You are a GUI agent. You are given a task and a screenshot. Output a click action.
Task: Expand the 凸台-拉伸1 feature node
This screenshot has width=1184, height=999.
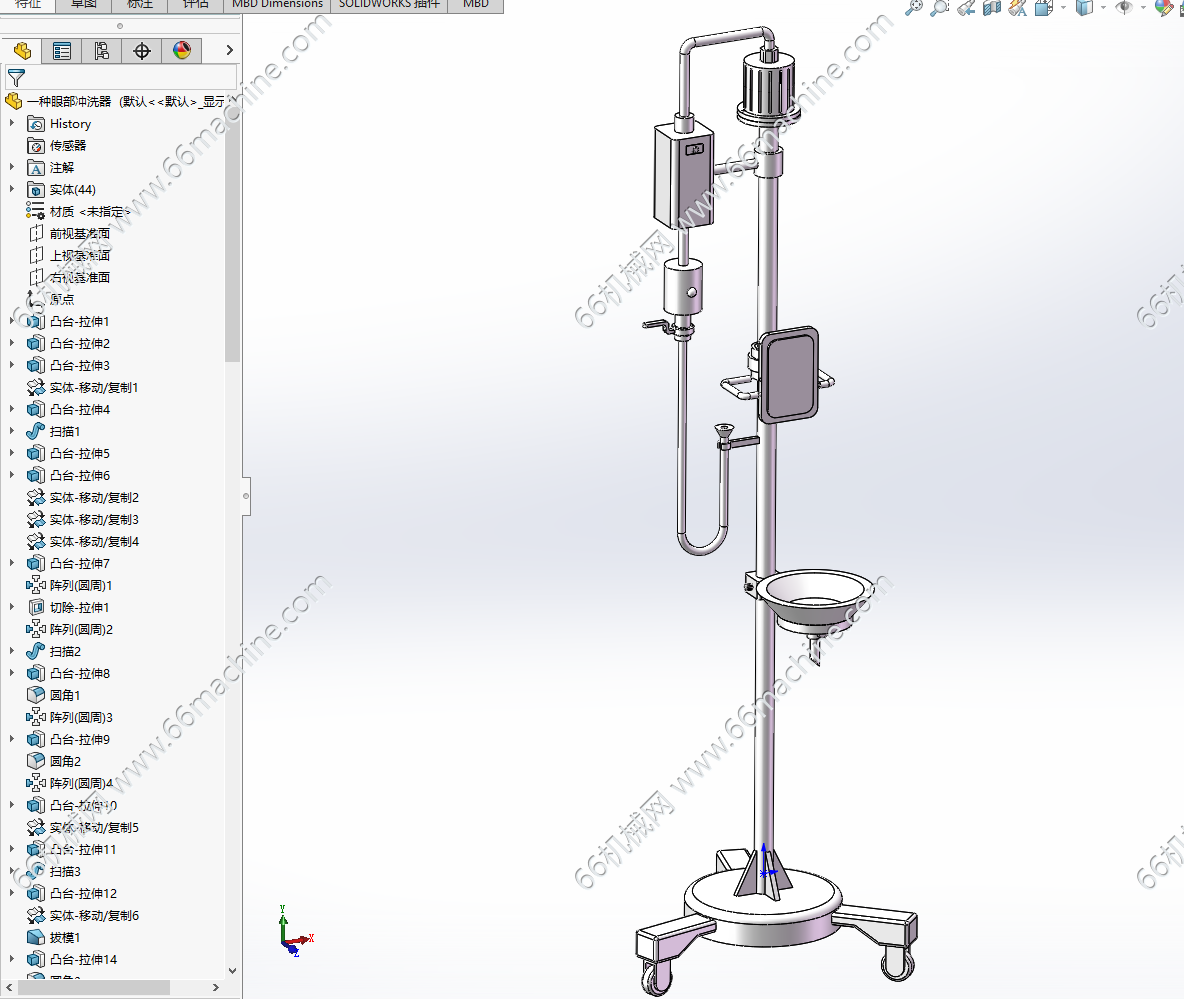[12, 322]
